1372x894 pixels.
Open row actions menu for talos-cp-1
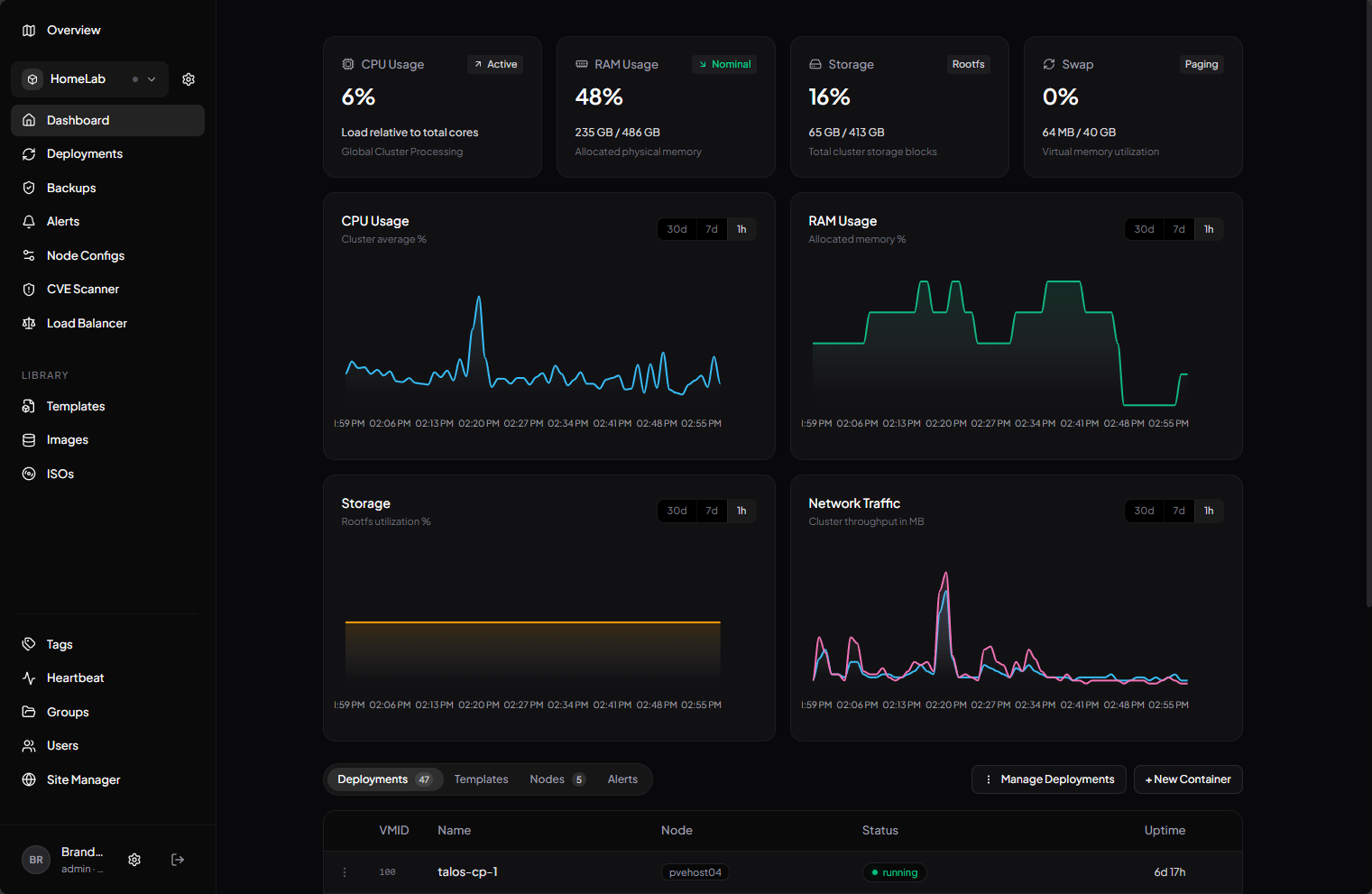[345, 872]
